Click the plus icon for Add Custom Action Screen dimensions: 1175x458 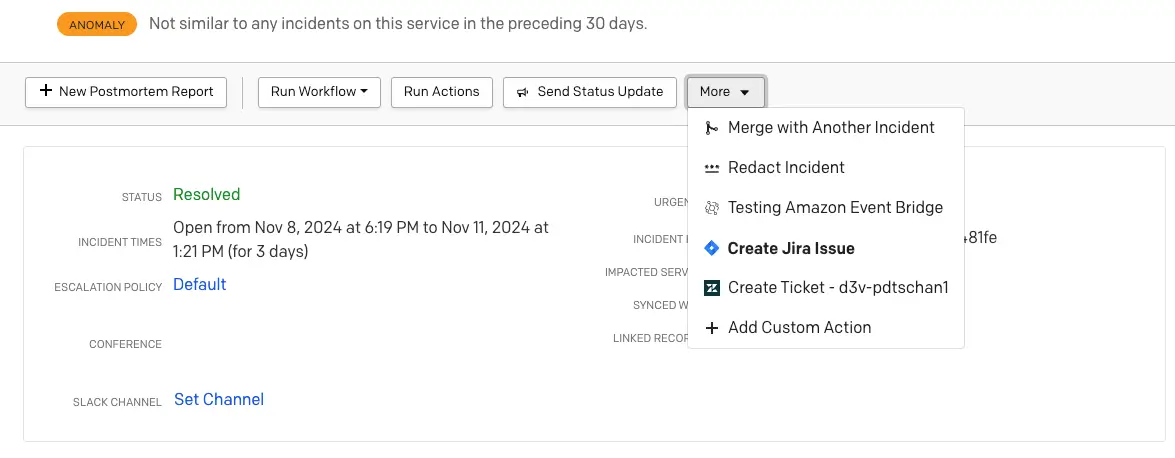coord(711,328)
